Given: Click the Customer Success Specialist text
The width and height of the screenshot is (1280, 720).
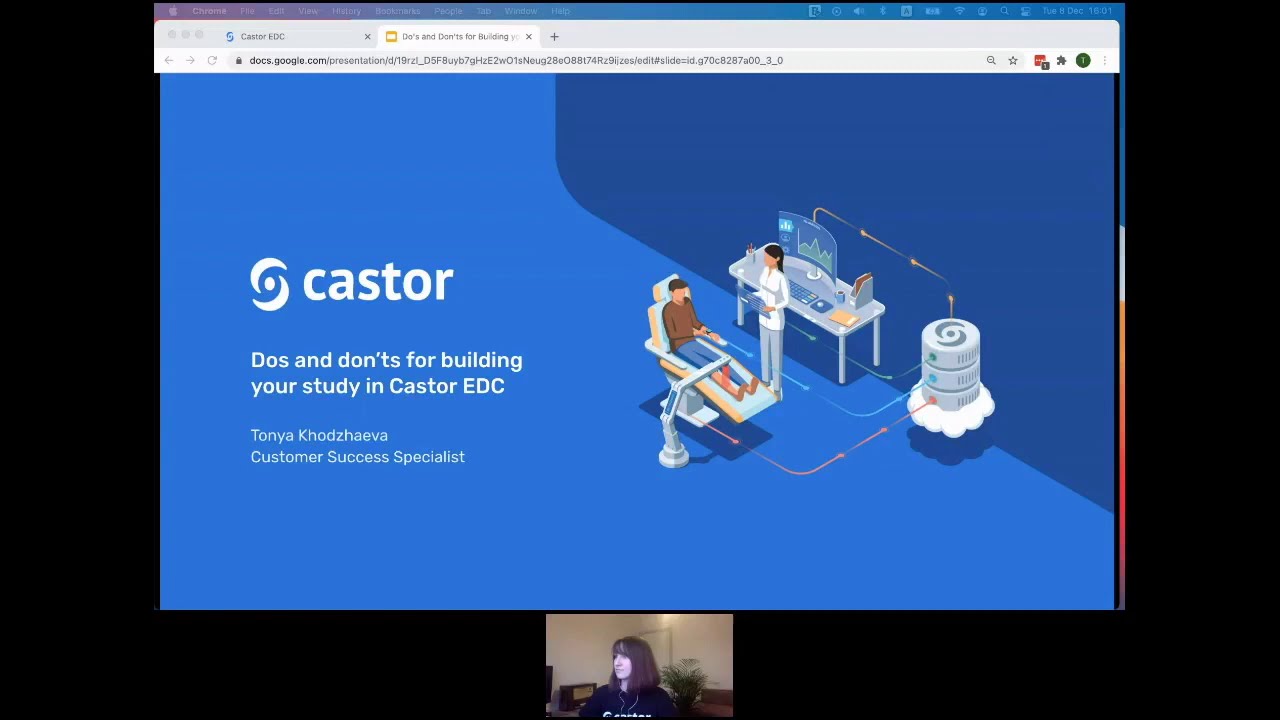Looking at the screenshot, I should [x=357, y=457].
